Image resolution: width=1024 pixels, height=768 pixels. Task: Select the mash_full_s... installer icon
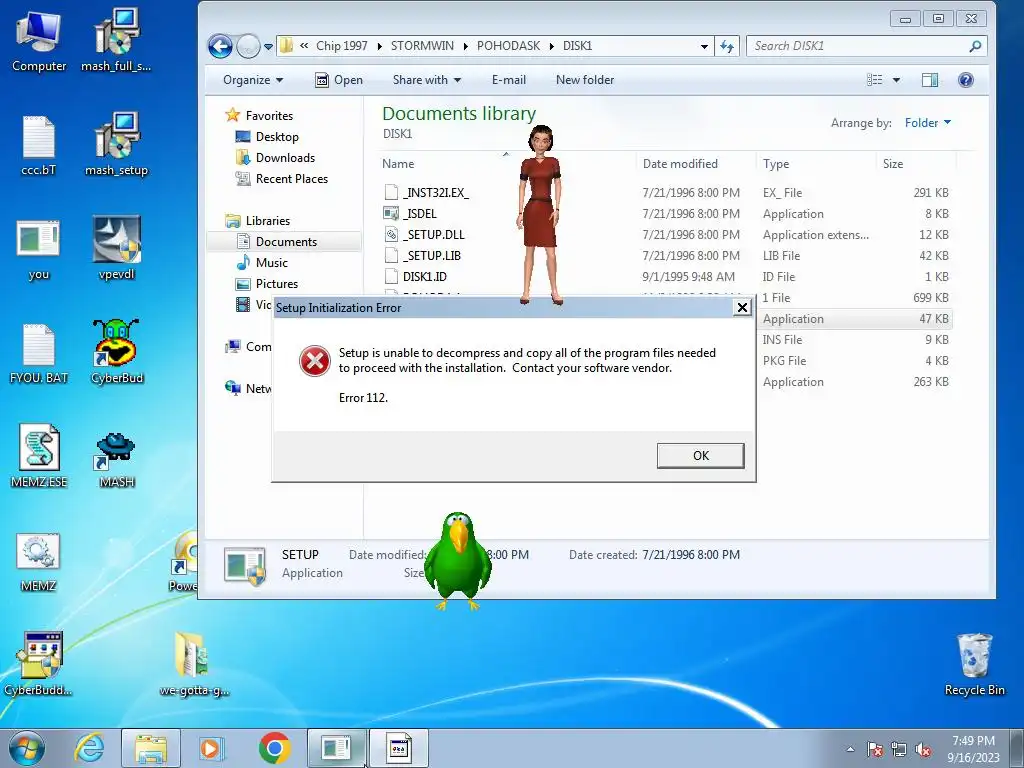point(116,40)
